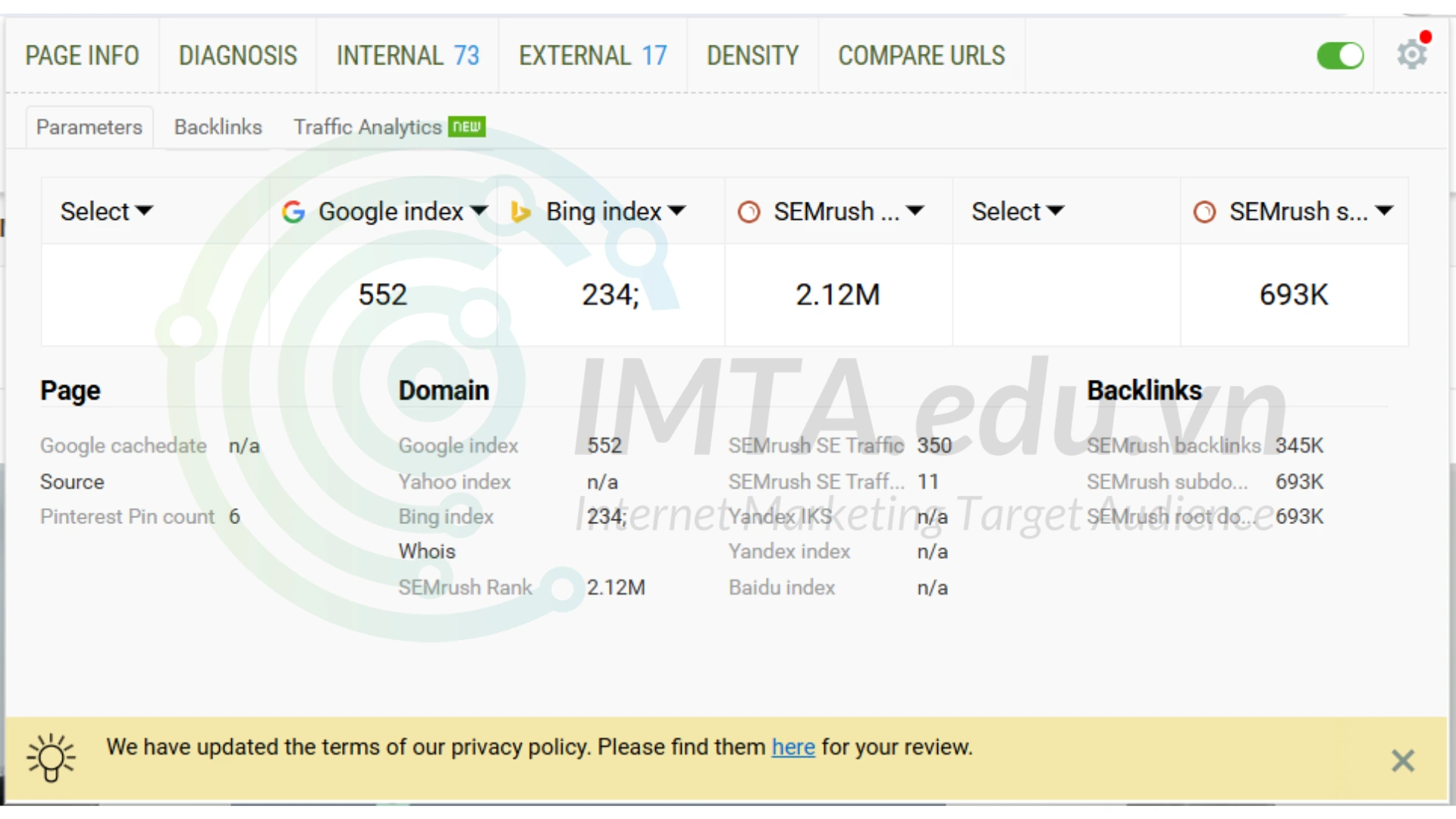Click the SEMrush root do... label
The image size is (1456, 819).
click(1172, 516)
